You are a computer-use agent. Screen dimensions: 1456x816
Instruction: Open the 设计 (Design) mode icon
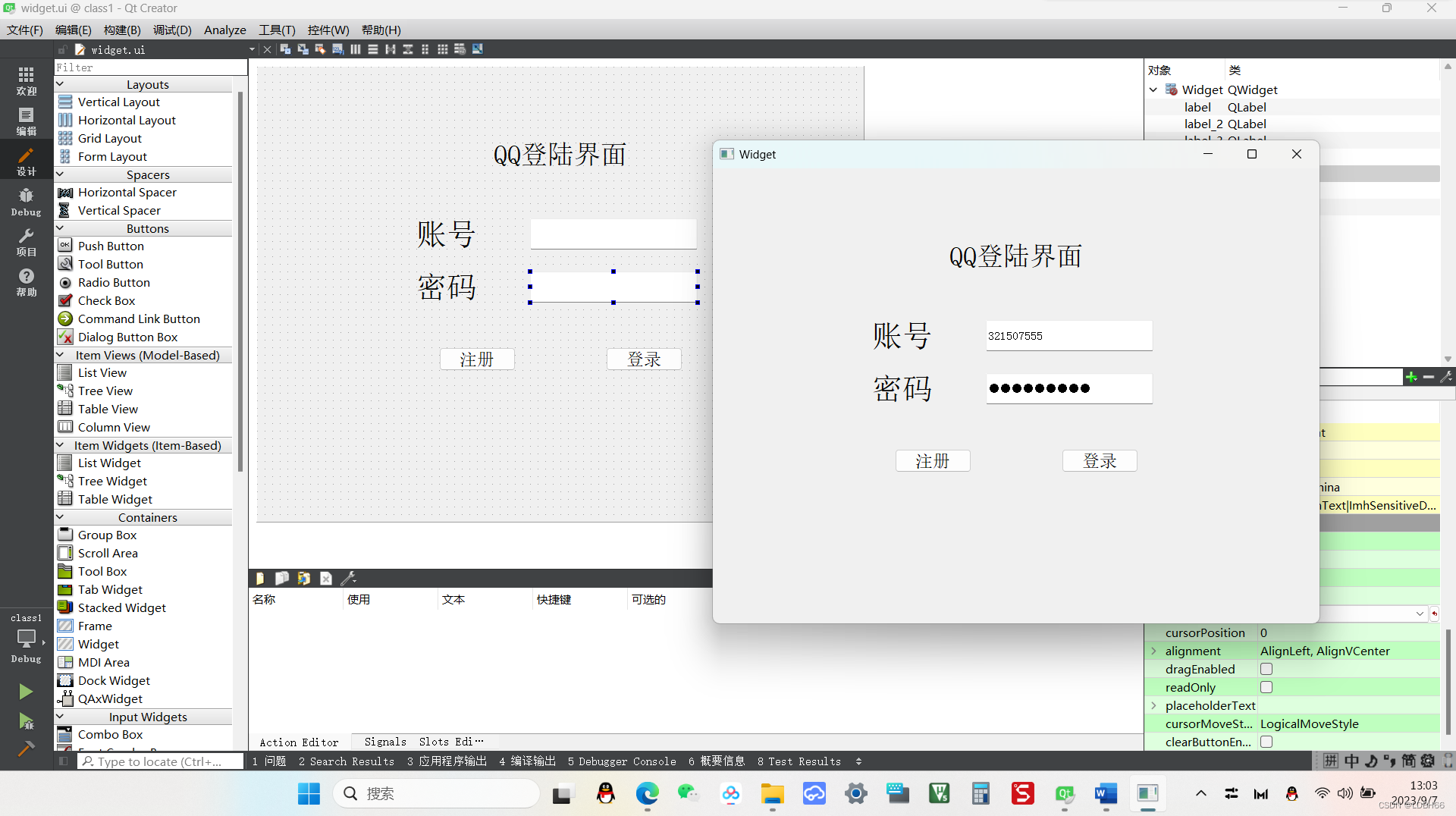coord(26,159)
